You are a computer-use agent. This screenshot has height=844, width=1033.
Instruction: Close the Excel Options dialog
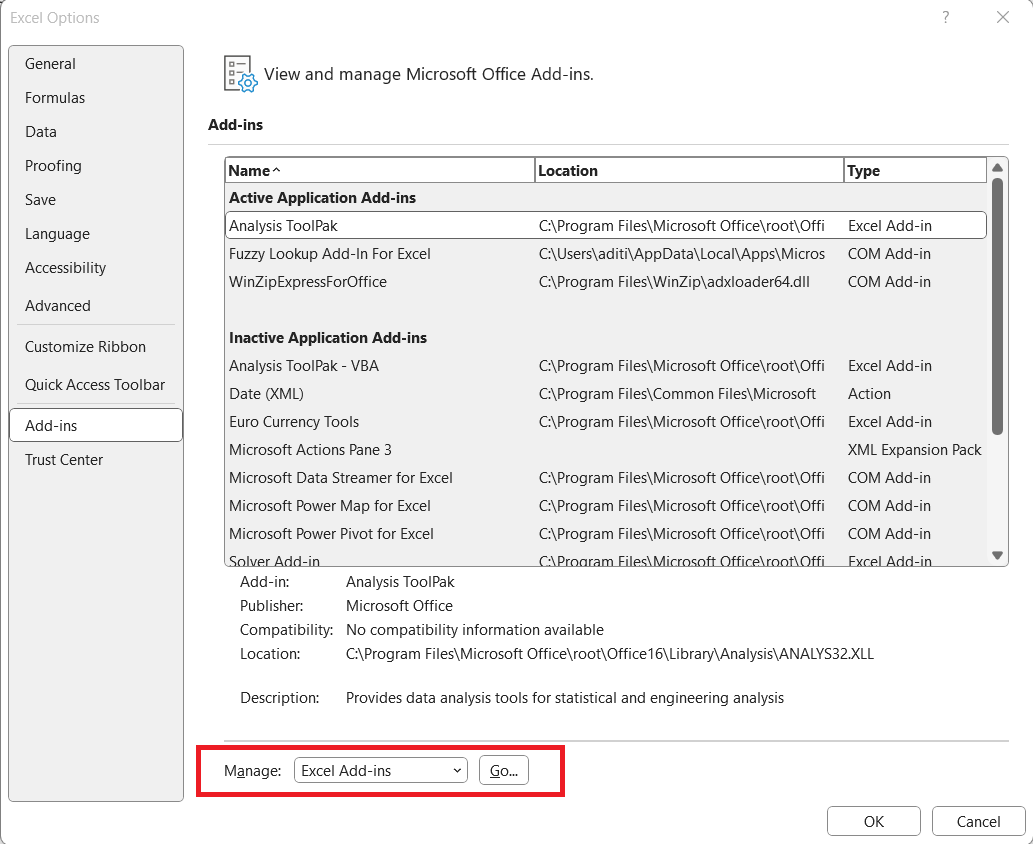(x=1003, y=18)
